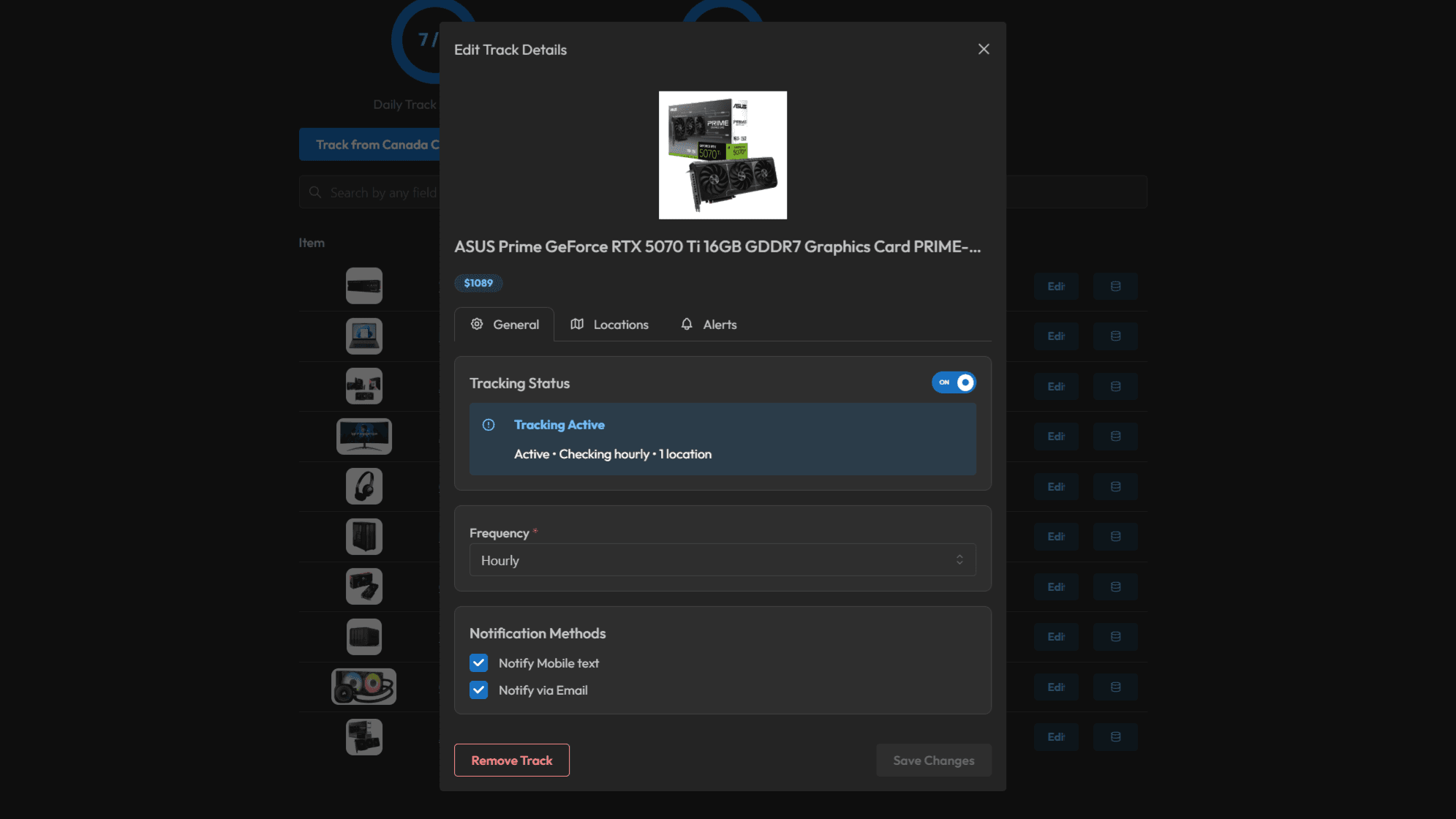Click the map icon beside Locations
The image size is (1456, 819).
coord(577,324)
